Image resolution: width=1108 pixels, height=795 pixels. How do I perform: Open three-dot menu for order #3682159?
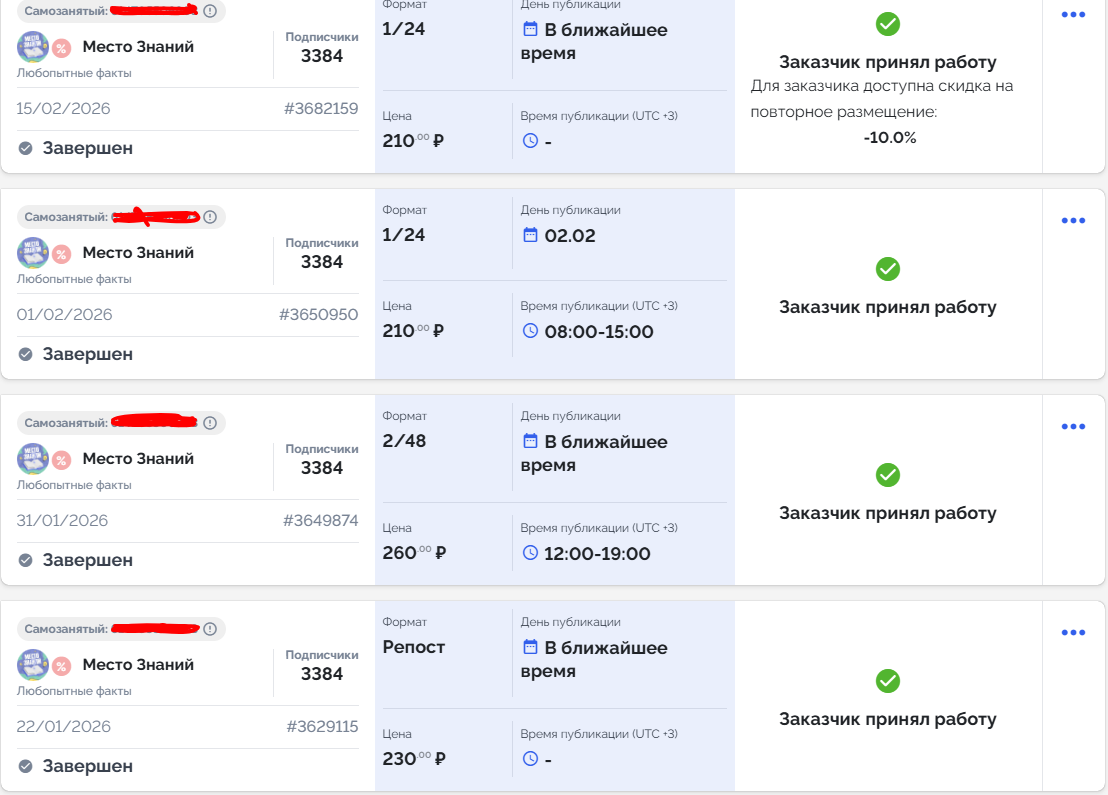click(x=1073, y=15)
